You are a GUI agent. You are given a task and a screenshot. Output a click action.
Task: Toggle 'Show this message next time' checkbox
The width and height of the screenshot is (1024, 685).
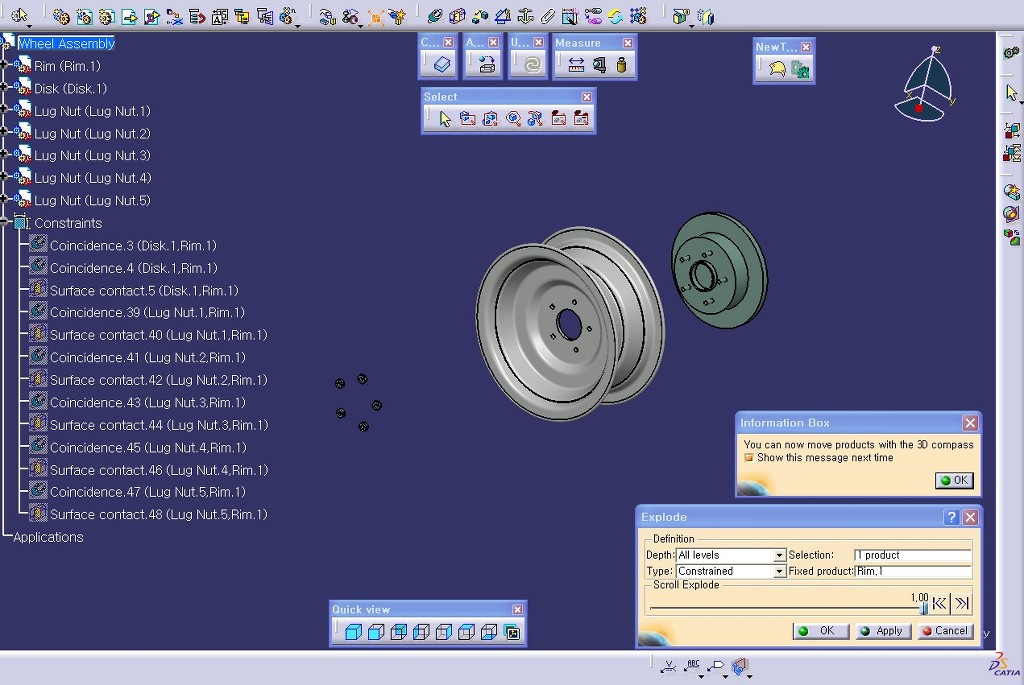tap(748, 458)
